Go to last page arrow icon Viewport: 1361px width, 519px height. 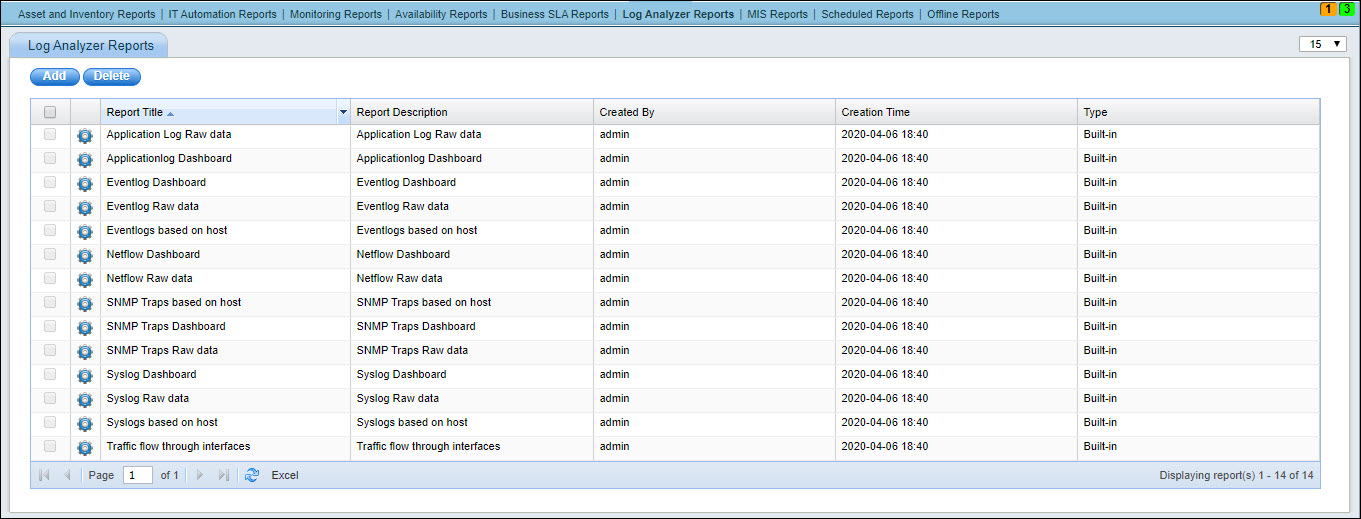(224, 475)
